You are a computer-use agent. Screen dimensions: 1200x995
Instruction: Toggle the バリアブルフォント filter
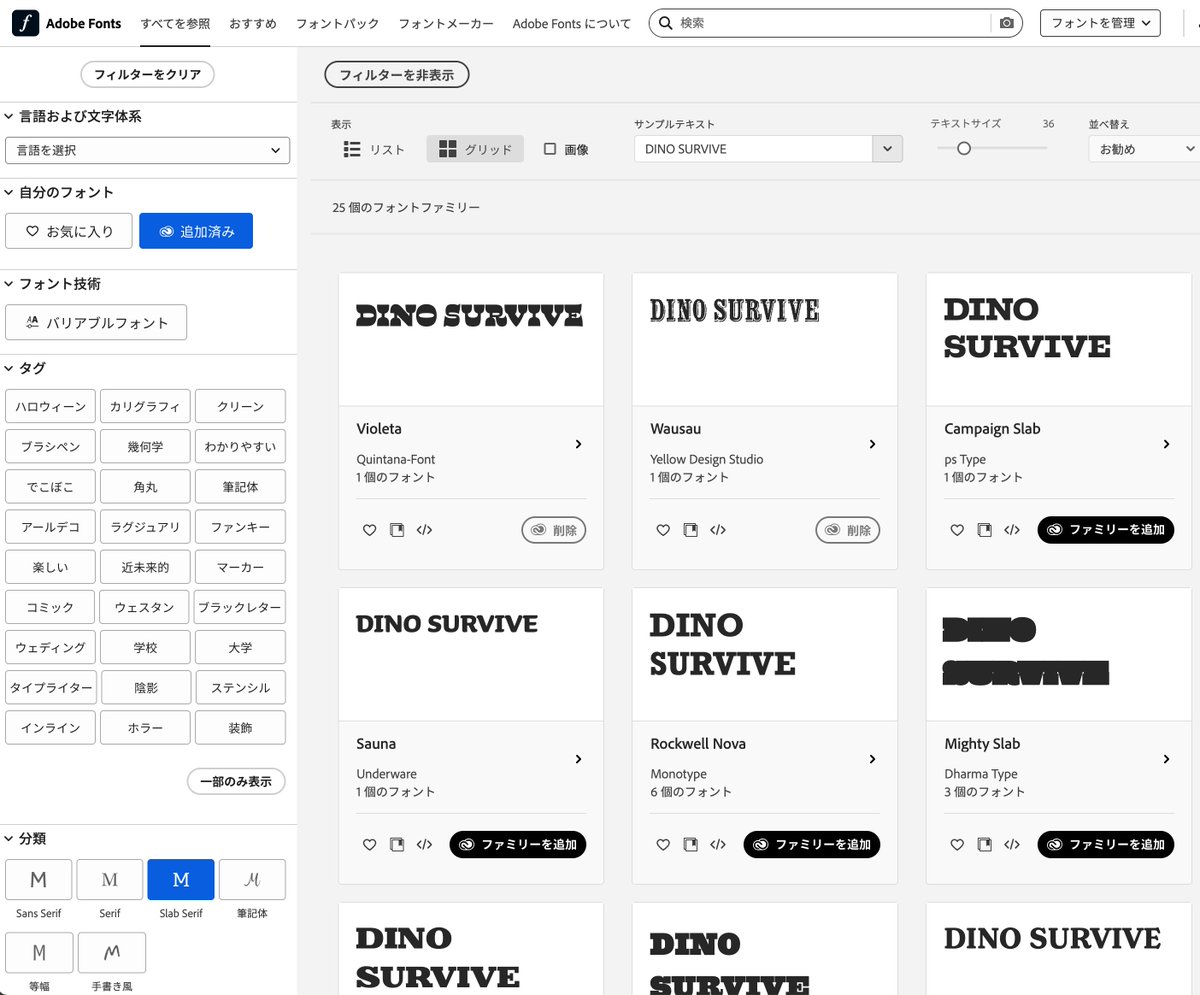pyautogui.click(x=96, y=322)
